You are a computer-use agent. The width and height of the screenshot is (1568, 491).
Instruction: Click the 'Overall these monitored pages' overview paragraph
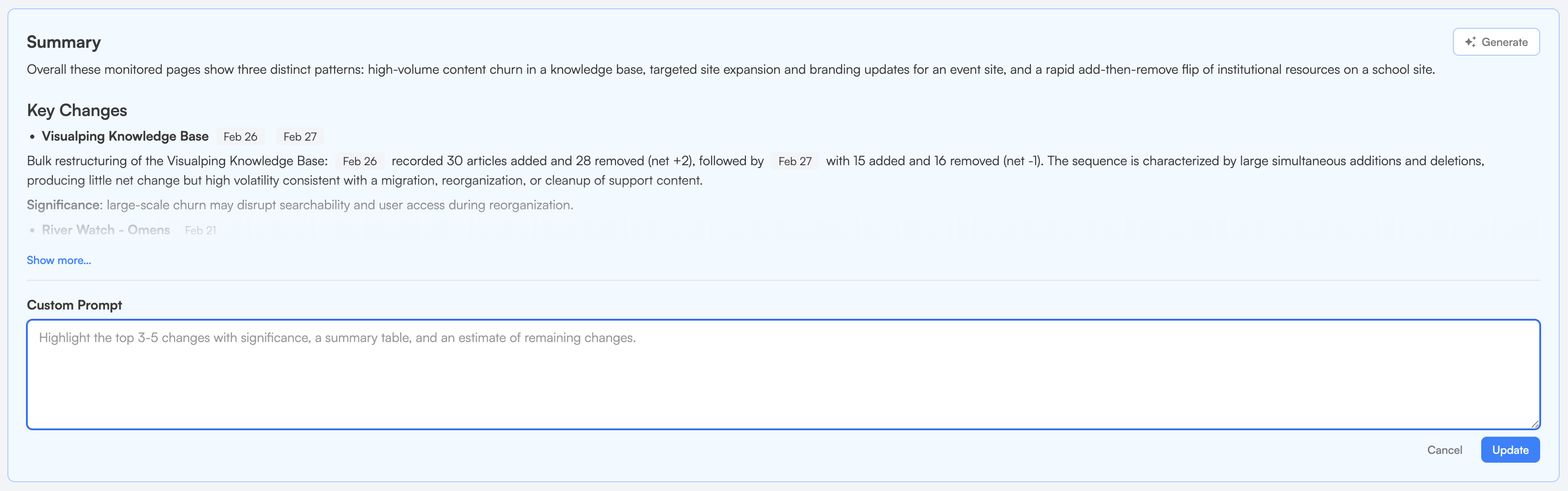731,70
